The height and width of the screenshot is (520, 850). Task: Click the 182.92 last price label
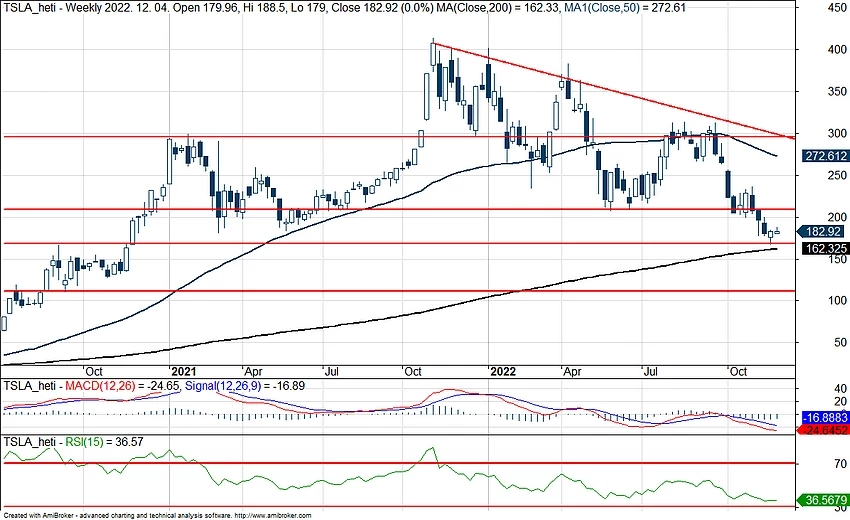pyautogui.click(x=823, y=232)
